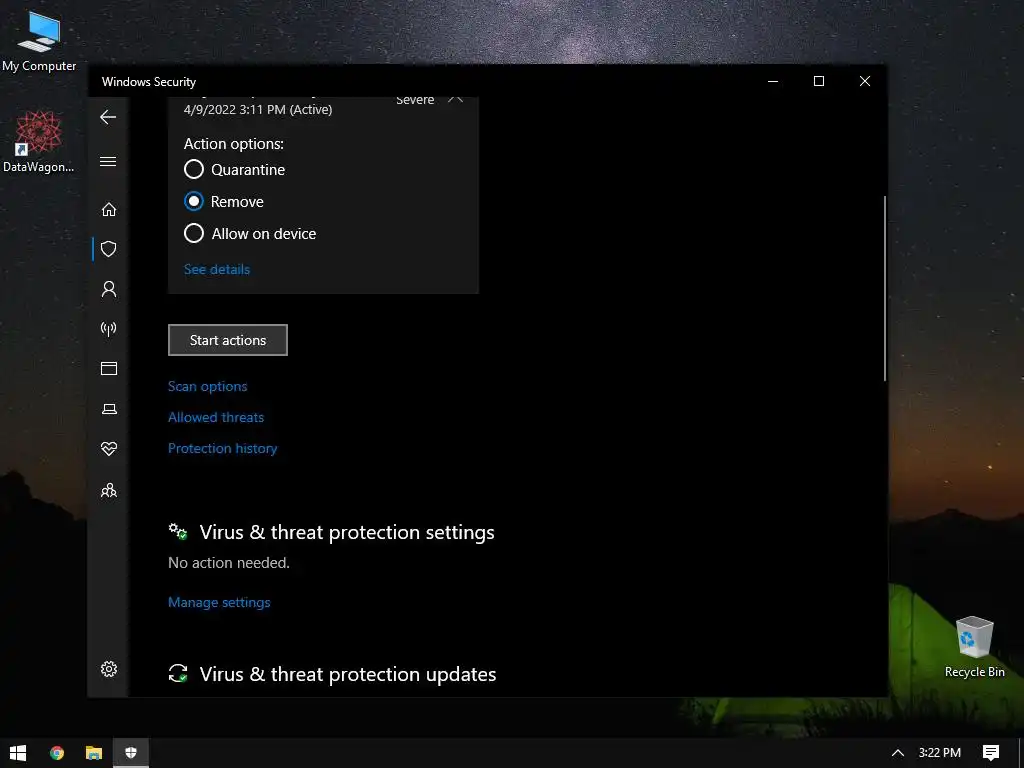
Task: Open Protection history link
Action: [x=223, y=448]
